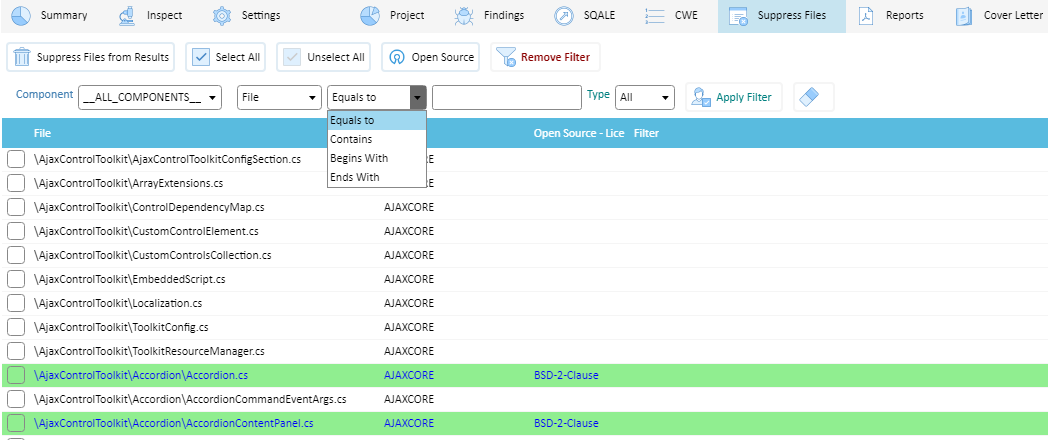This screenshot has height=440, width=1048.
Task: Open the SQALE tab
Action: click(x=587, y=15)
